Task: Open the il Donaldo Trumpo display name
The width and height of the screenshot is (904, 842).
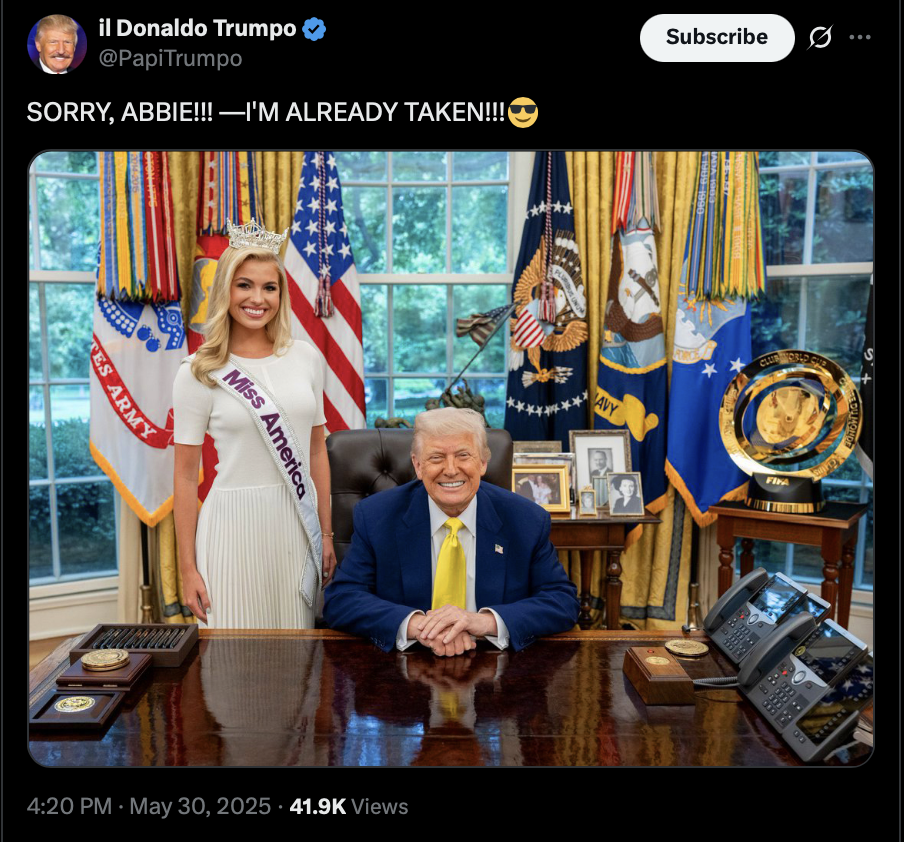Action: [x=197, y=28]
